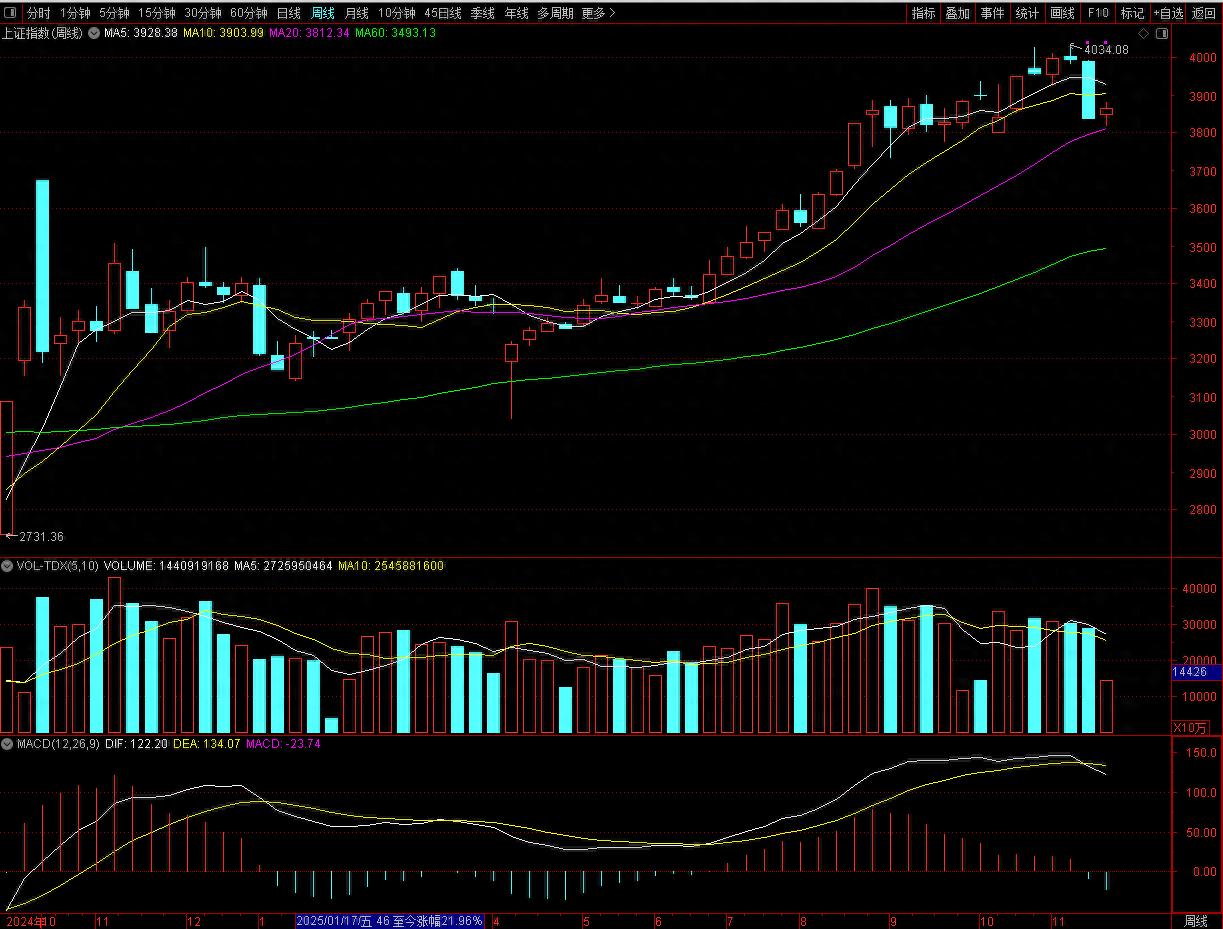Expand the 上证指数 MA indicator dropdown arrow
This screenshot has width=1223, height=929.
tap(95, 33)
